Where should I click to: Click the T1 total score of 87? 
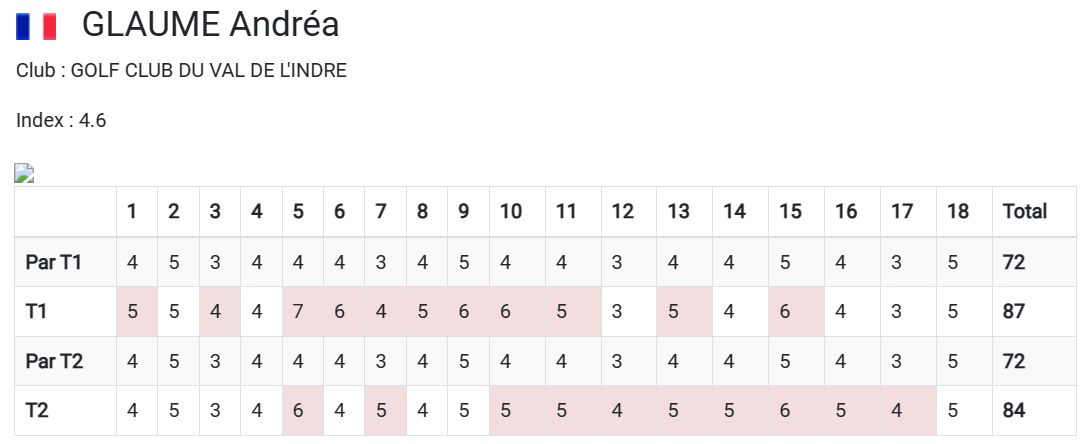pyautogui.click(x=1014, y=312)
